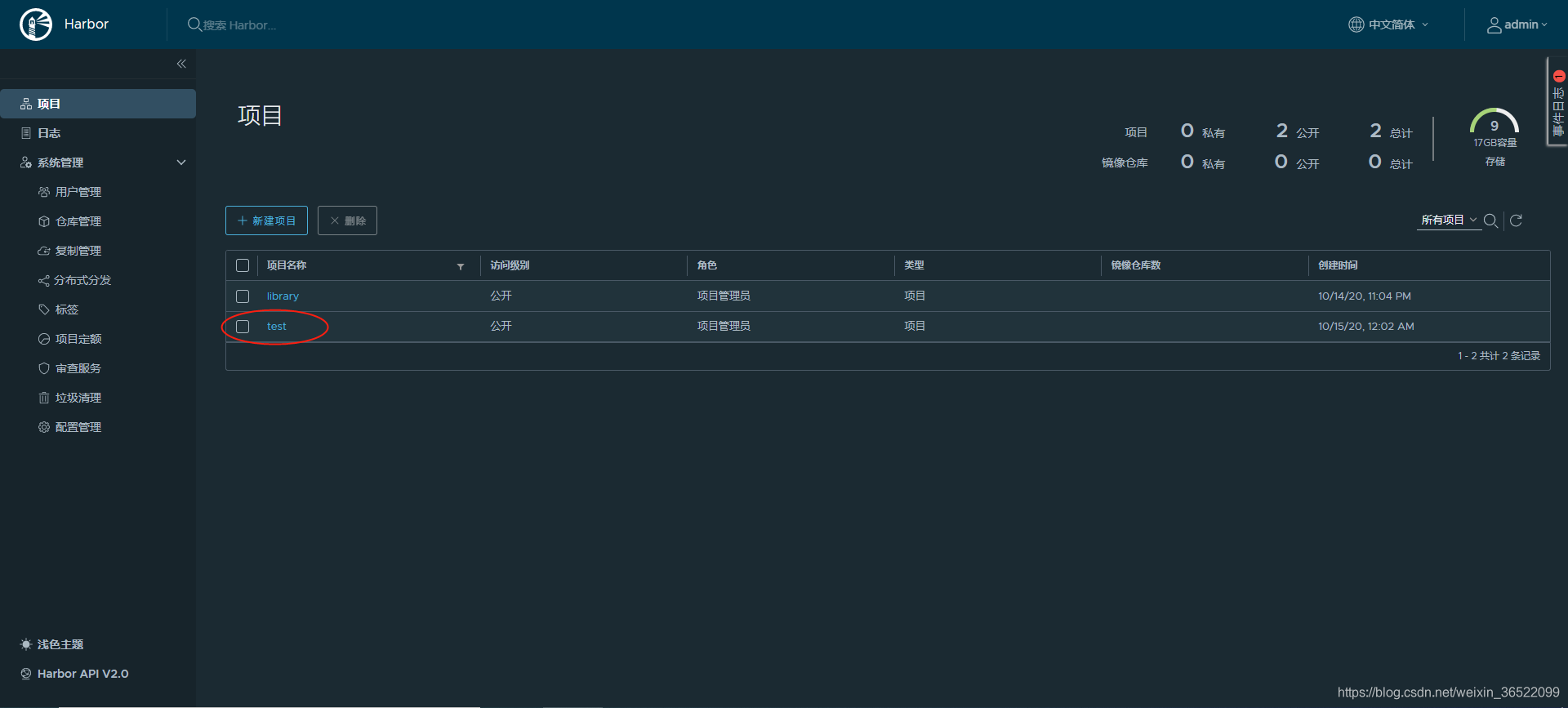Click the search magnifier icon in header
Image resolution: width=1568 pixels, height=708 pixels.
click(x=194, y=24)
